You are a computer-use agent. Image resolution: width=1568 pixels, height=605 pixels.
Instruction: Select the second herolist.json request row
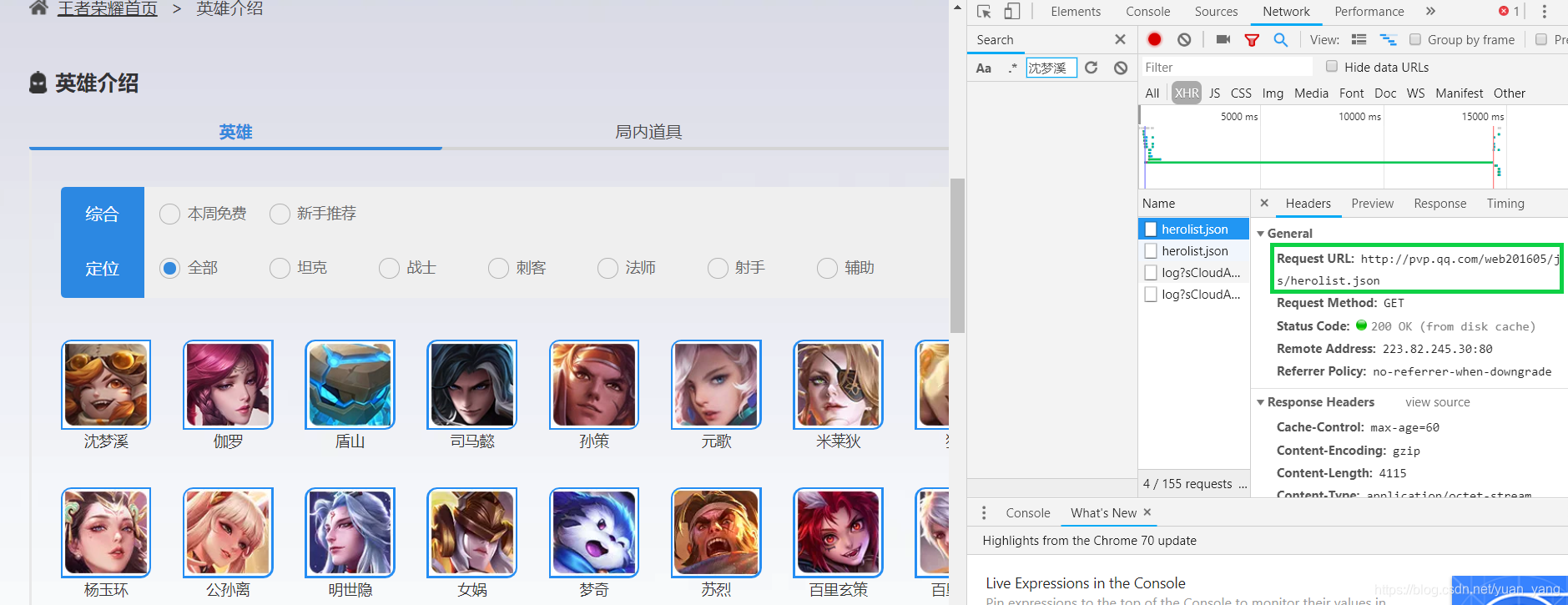[1194, 250]
